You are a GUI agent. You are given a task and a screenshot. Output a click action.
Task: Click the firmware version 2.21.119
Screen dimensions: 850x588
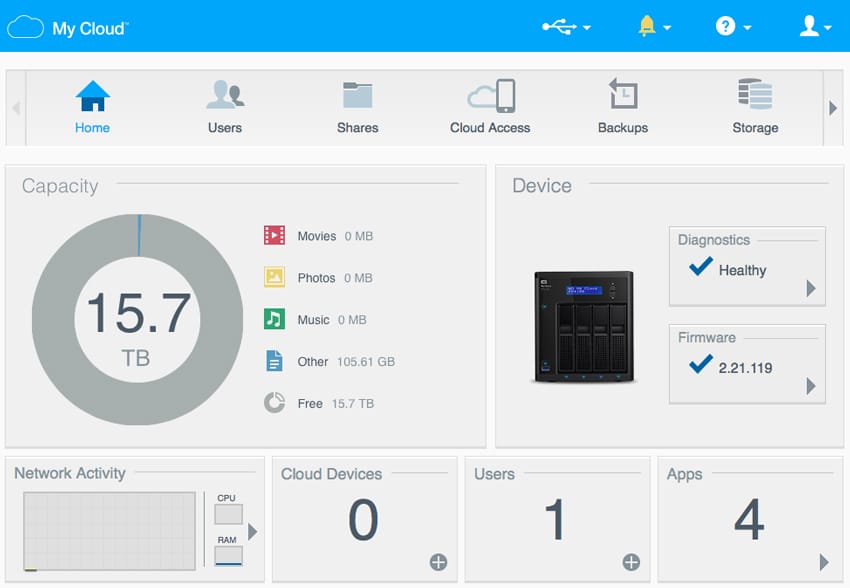tap(745, 368)
